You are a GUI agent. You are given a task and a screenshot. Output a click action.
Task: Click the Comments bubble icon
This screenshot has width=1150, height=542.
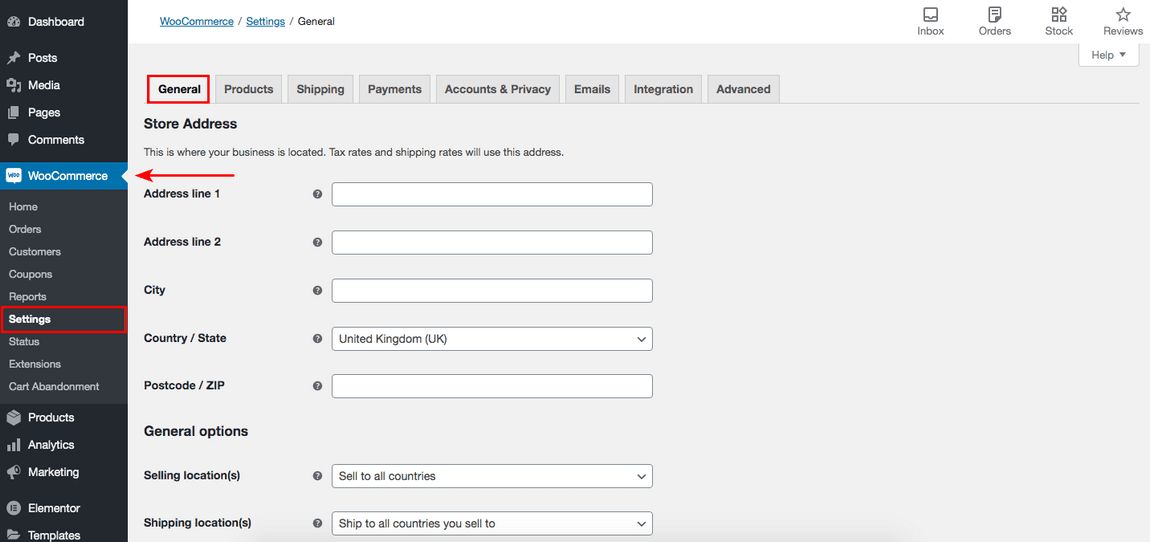[x=13, y=139]
